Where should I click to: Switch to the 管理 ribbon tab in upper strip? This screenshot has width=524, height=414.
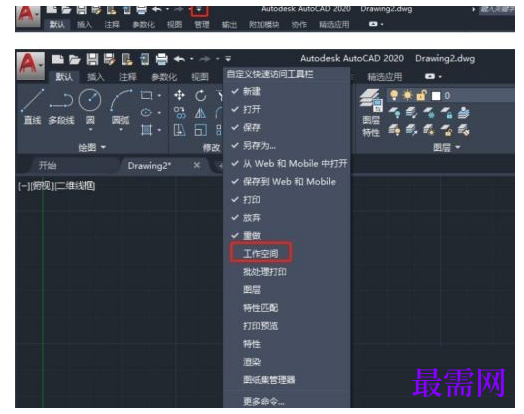(x=202, y=24)
